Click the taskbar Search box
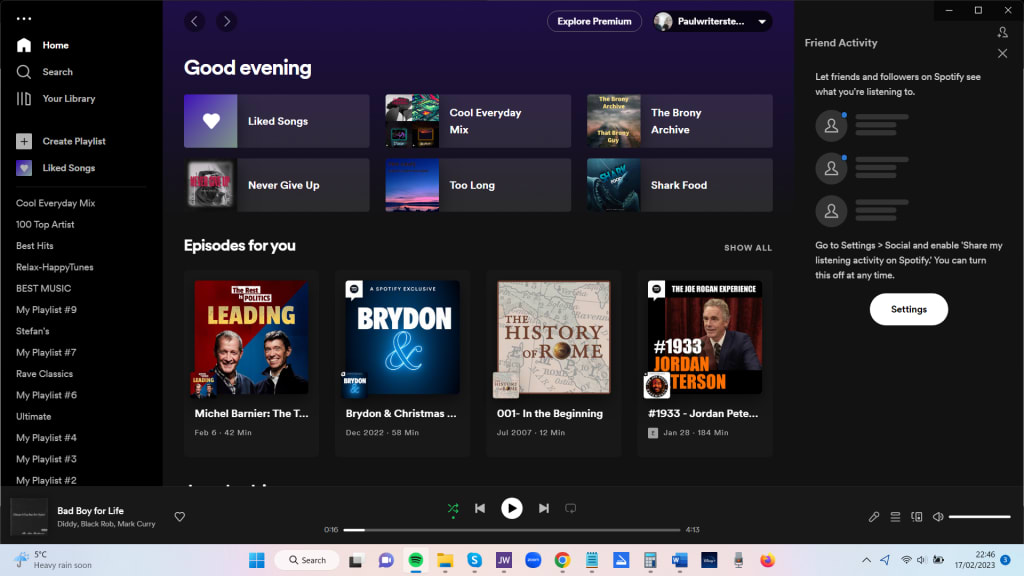This screenshot has width=1024, height=576. click(x=308, y=560)
